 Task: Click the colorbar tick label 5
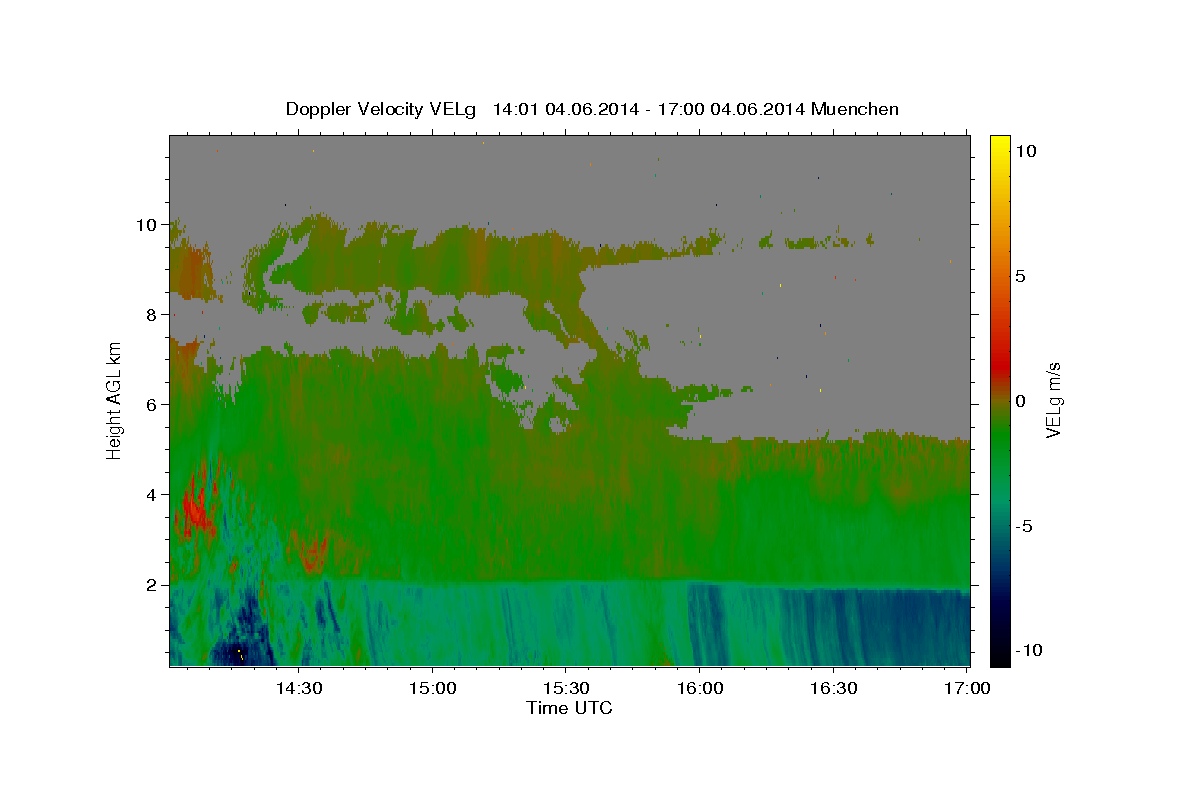(1021, 276)
